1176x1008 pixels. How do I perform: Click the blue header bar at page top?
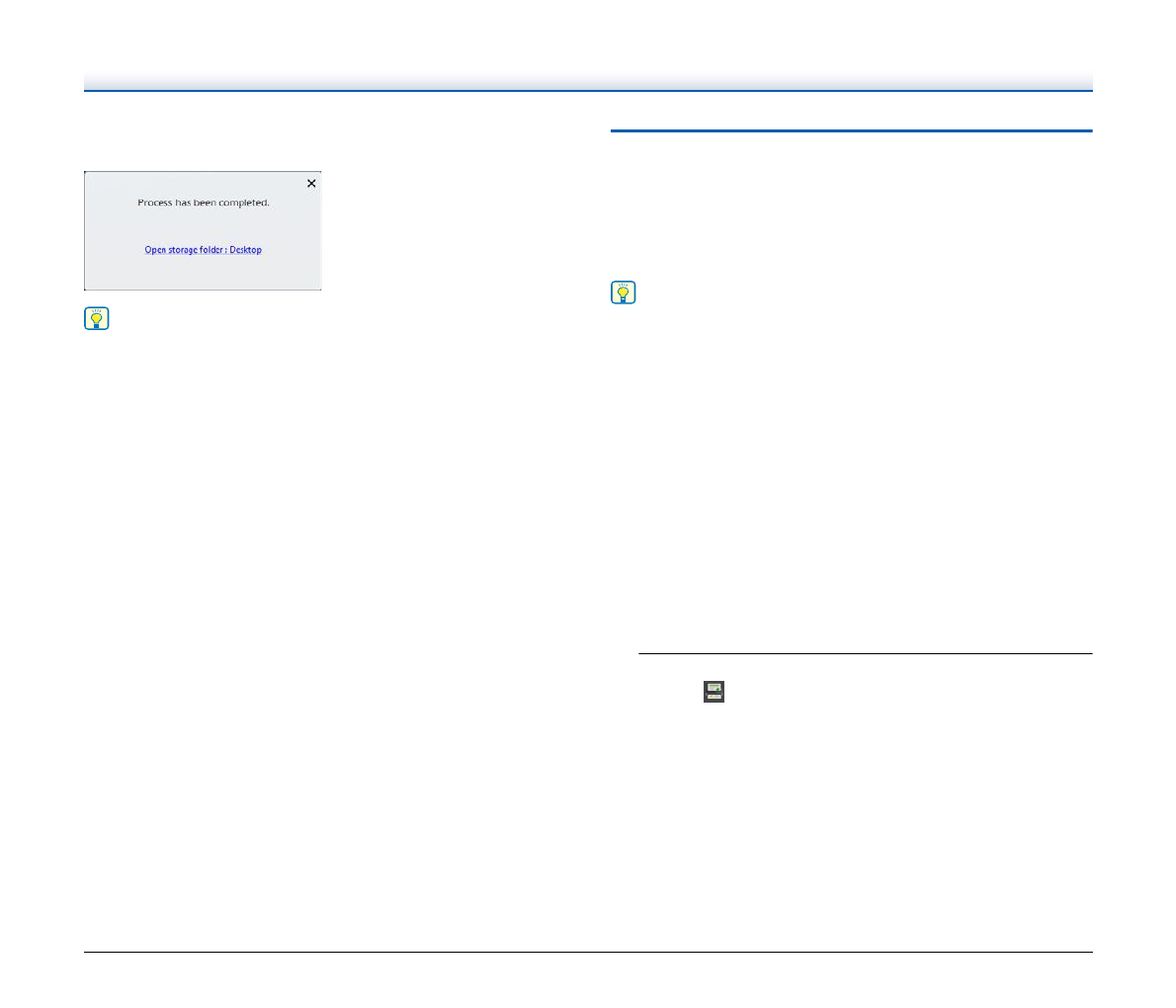[588, 83]
